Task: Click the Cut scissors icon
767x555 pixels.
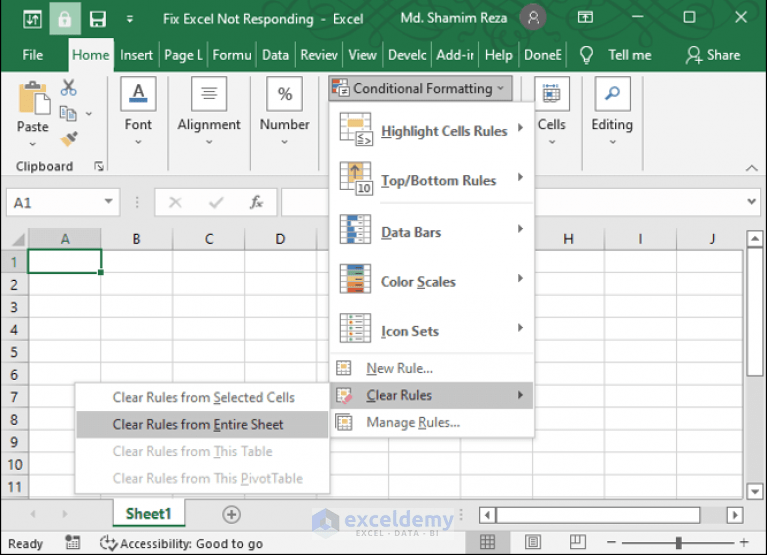Action: [x=68, y=88]
